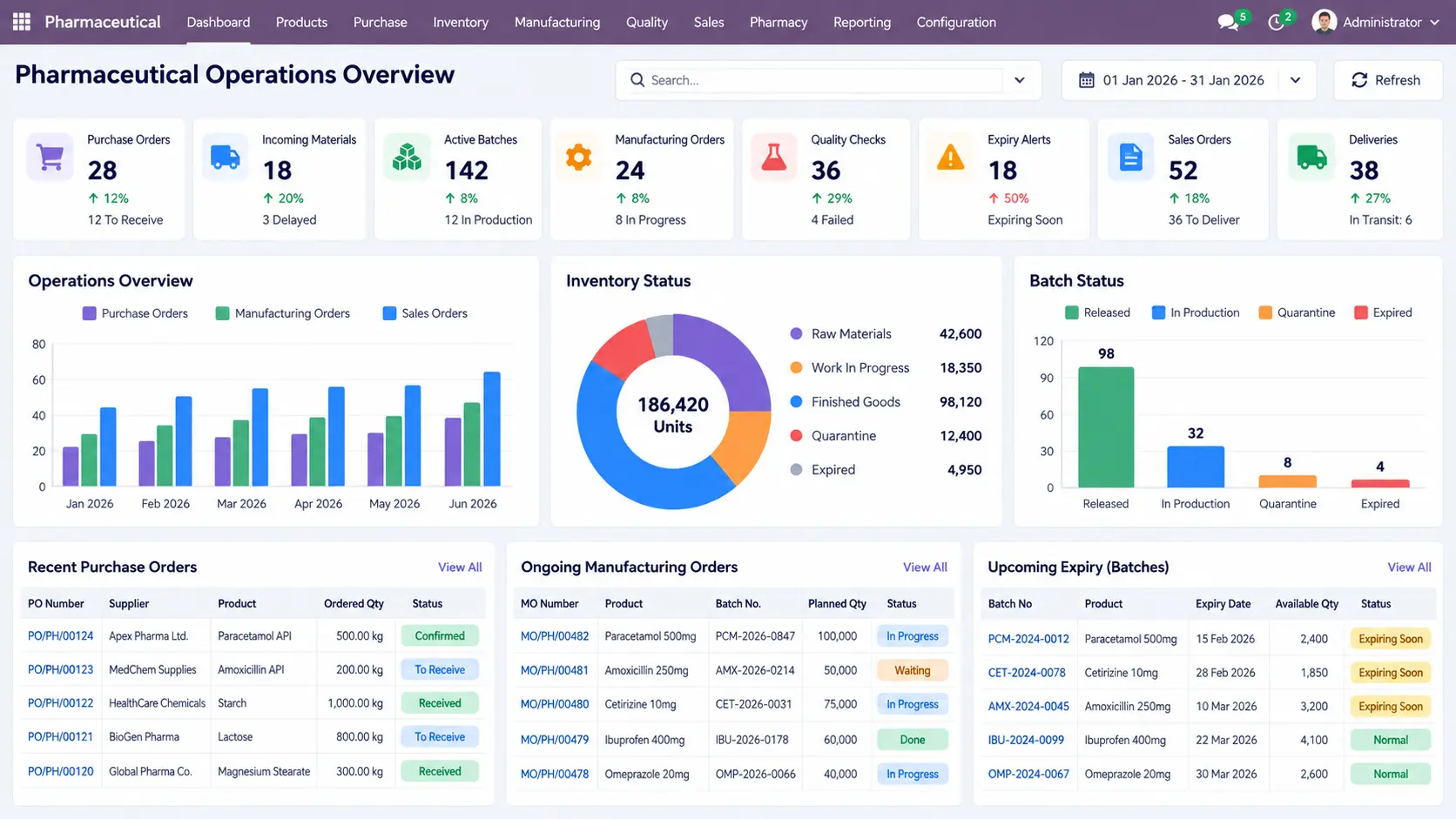Open the Reporting menu

click(x=862, y=22)
